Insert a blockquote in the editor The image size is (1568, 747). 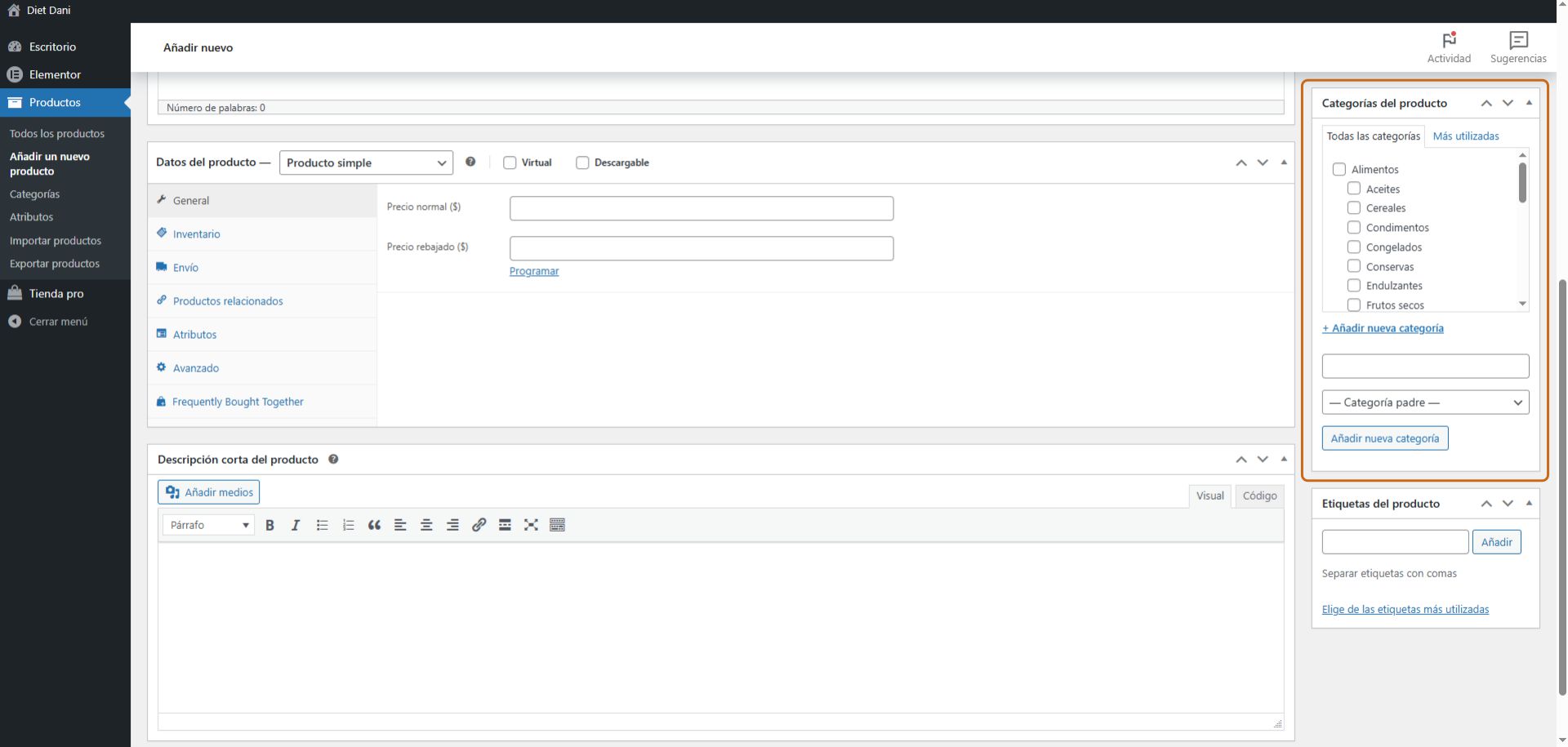click(374, 525)
